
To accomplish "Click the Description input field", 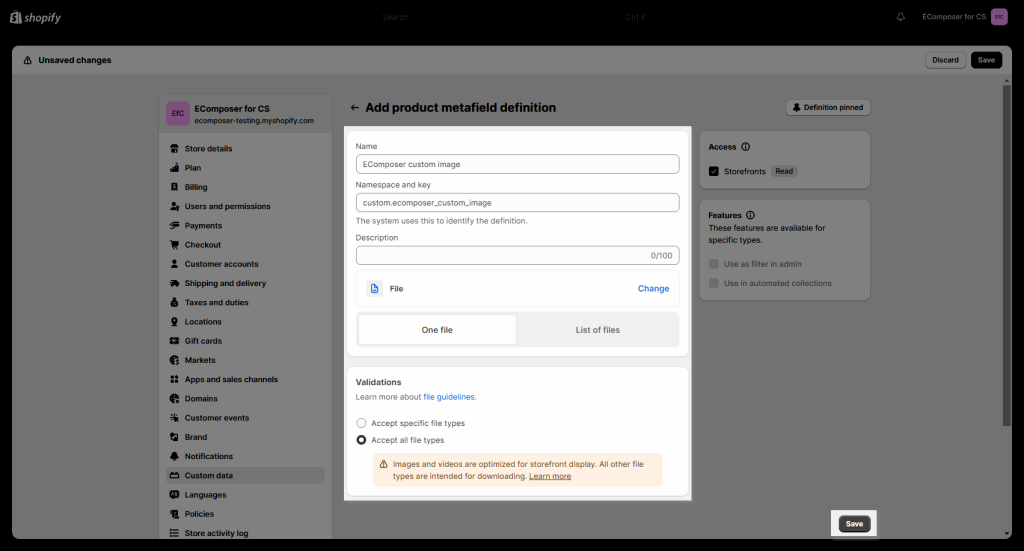I will pyautogui.click(x=517, y=256).
